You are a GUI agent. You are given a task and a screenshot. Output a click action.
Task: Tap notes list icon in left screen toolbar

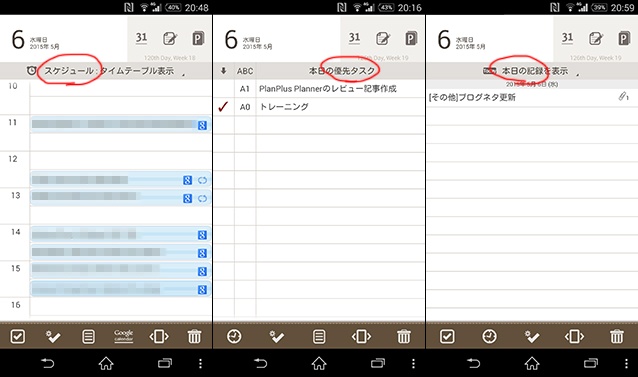[88, 336]
